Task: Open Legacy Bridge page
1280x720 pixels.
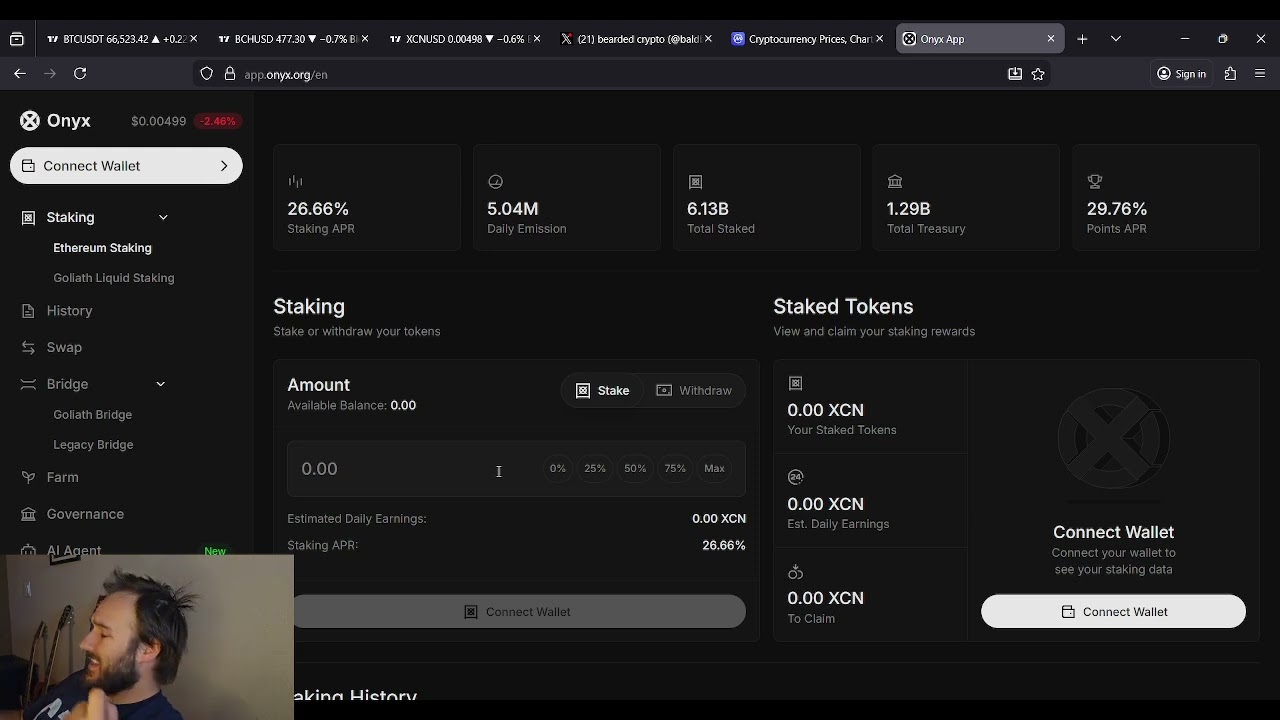Action: (93, 444)
